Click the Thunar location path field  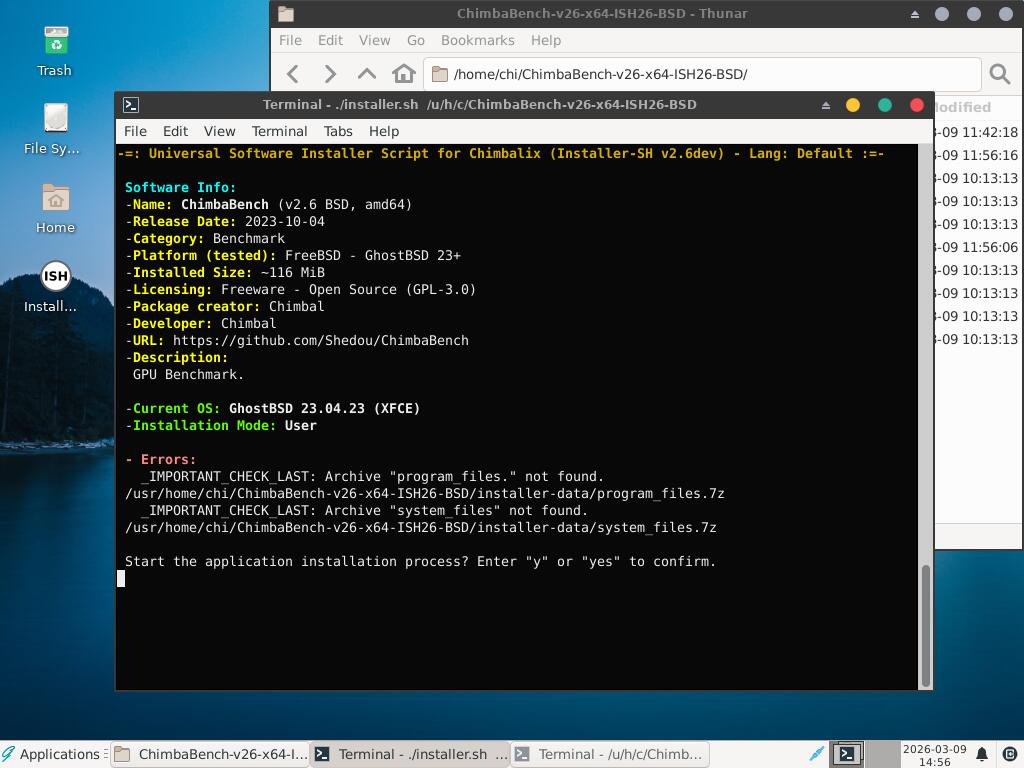click(703, 74)
